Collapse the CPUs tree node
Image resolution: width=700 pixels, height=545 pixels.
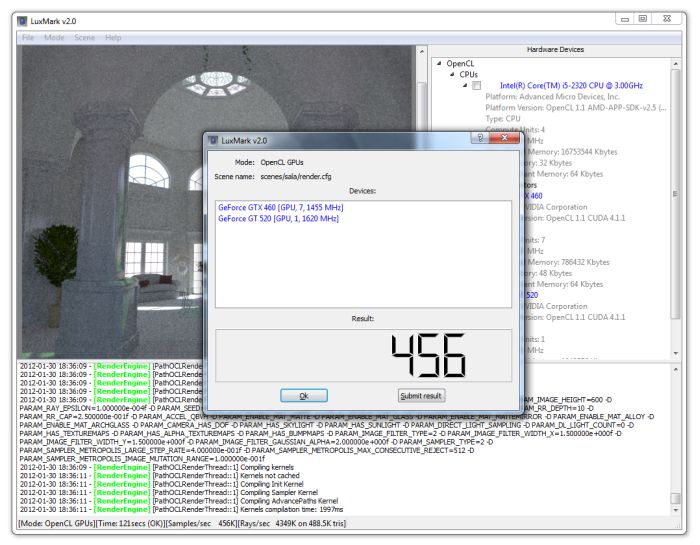coord(452,74)
